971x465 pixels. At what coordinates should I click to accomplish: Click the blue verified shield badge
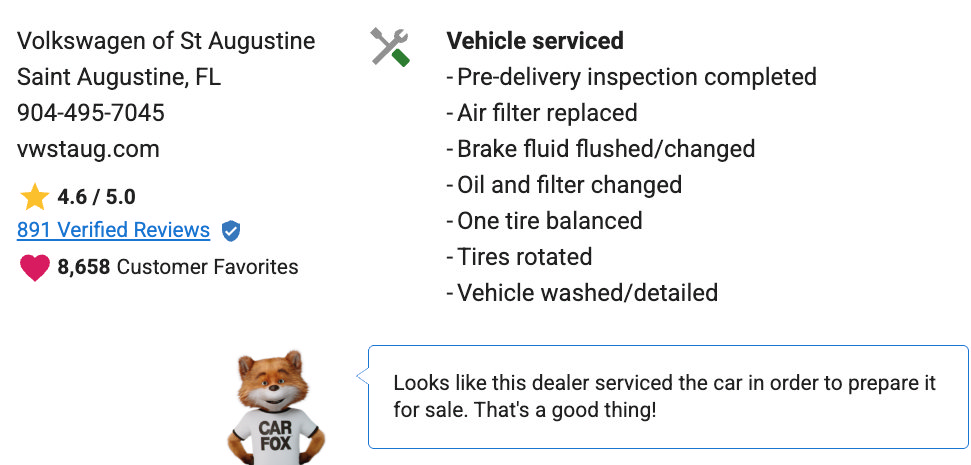point(231,231)
